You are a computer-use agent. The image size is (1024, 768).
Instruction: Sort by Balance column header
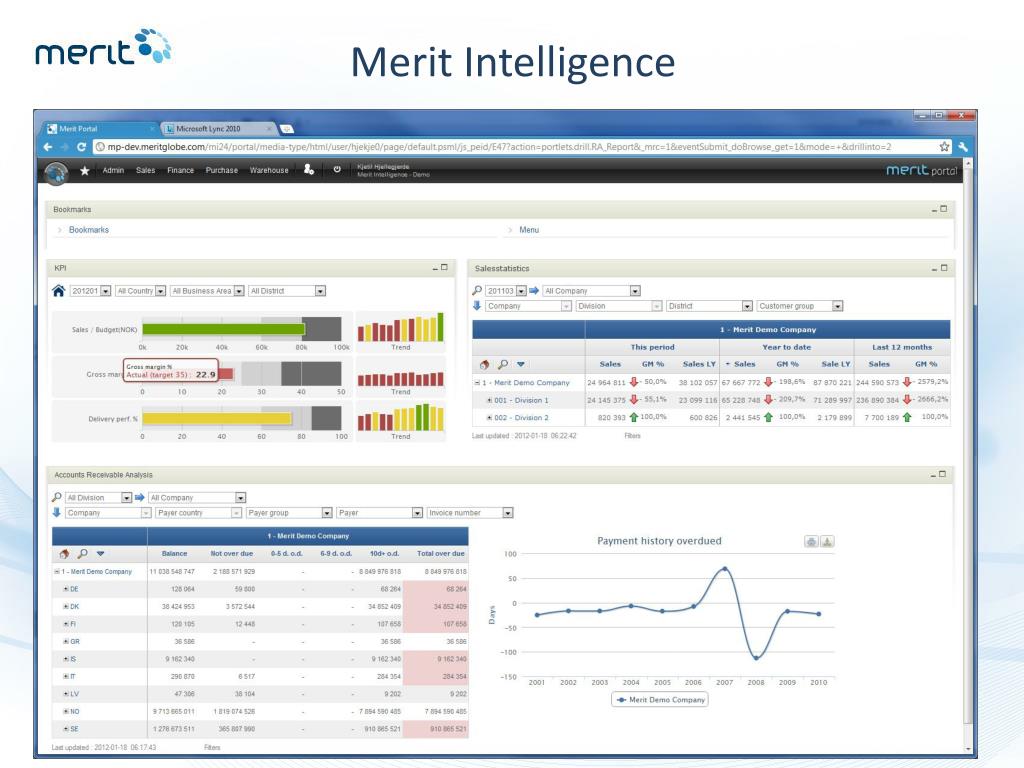[x=174, y=554]
